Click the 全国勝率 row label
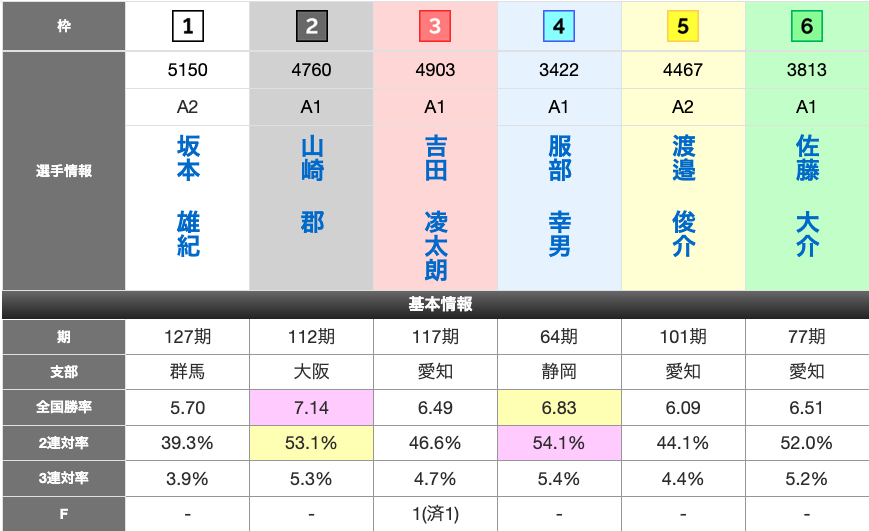Screen dimensions: 869x531 [63, 407]
